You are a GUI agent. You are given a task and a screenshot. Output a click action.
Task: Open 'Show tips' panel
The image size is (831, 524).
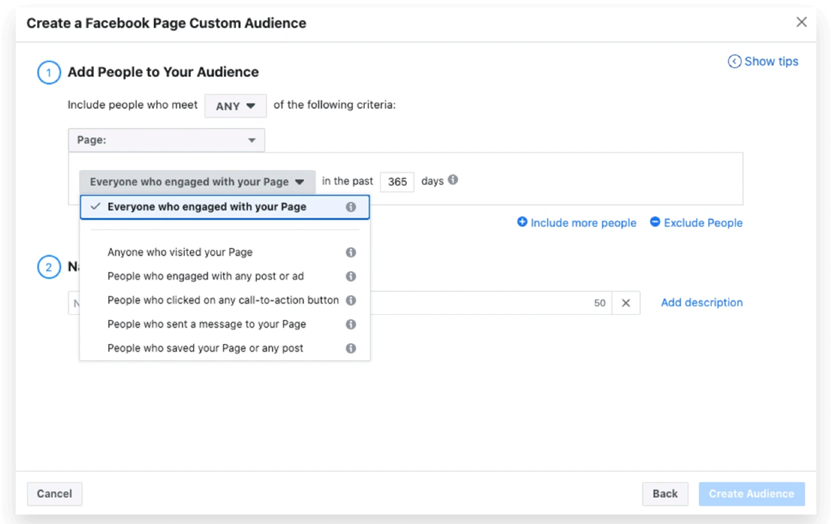(x=763, y=62)
